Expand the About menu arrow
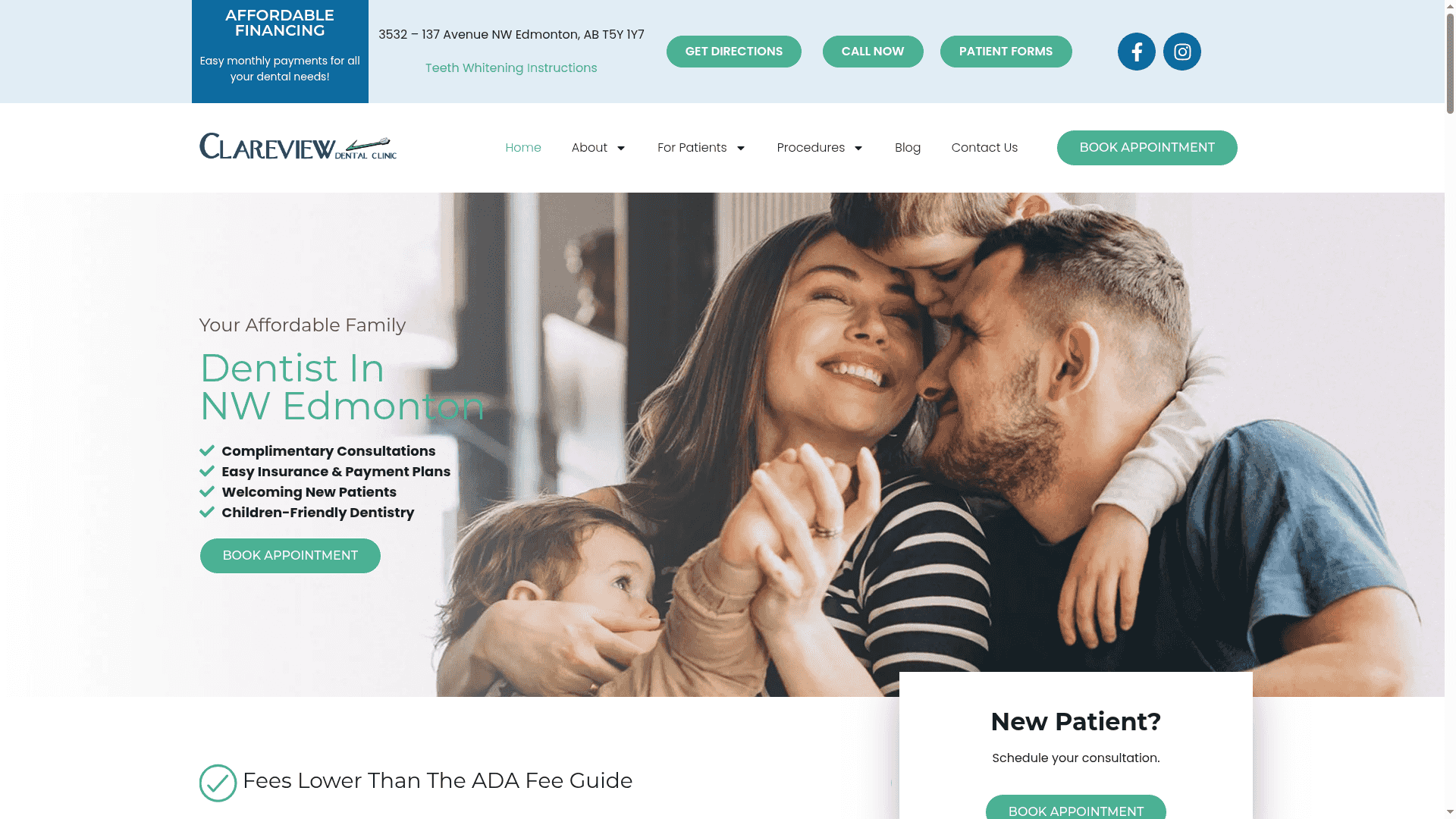1456x819 pixels. pyautogui.click(x=621, y=148)
